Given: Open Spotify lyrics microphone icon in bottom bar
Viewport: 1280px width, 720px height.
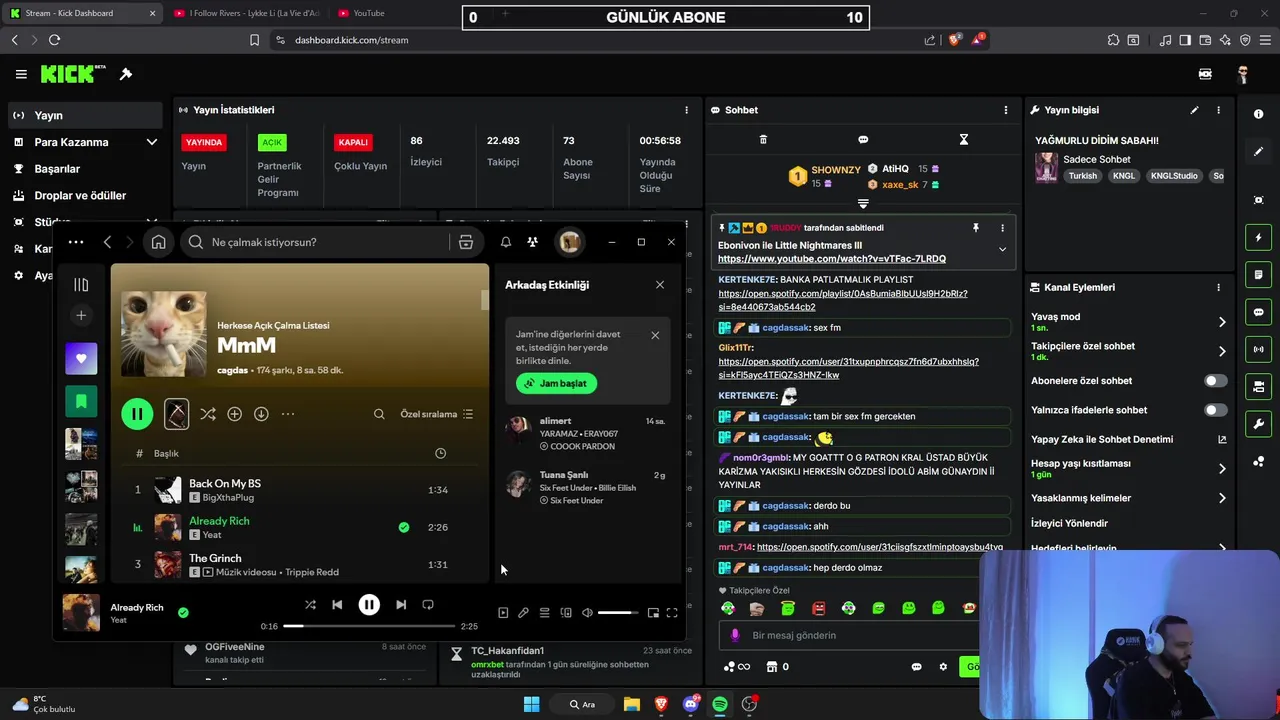Looking at the screenshot, I should 523,613.
